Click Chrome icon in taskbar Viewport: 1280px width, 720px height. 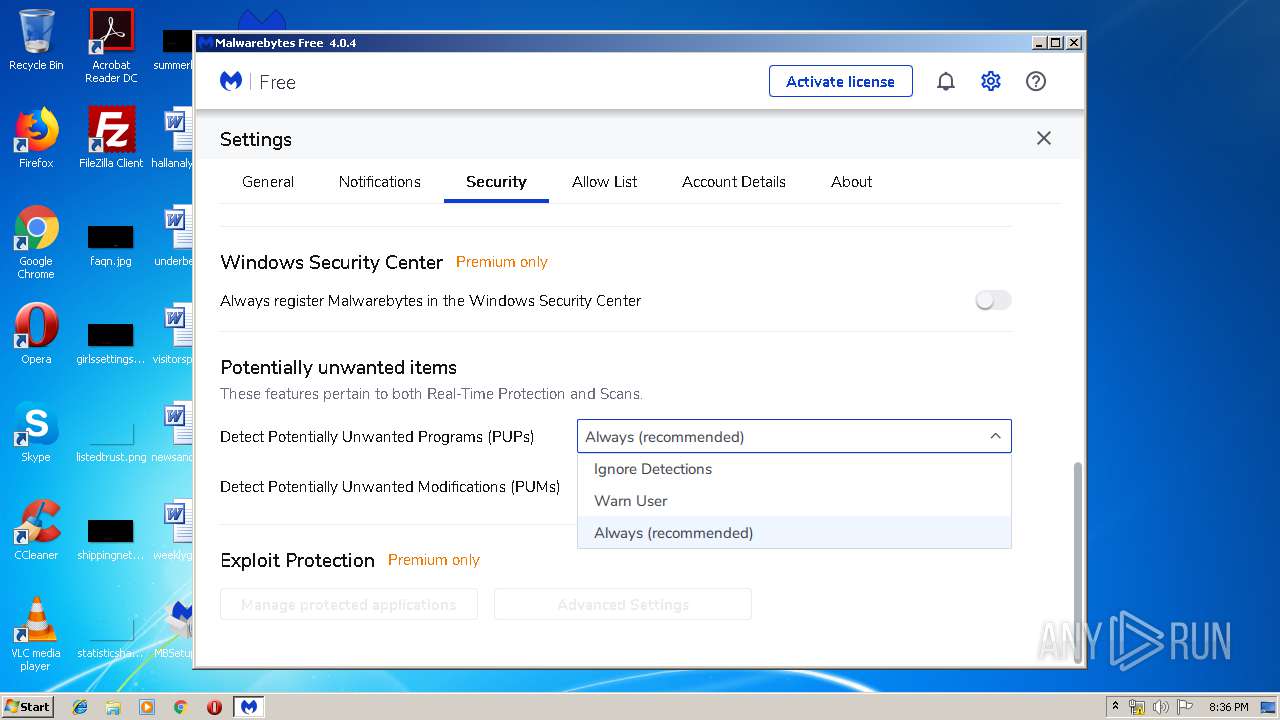(180, 707)
